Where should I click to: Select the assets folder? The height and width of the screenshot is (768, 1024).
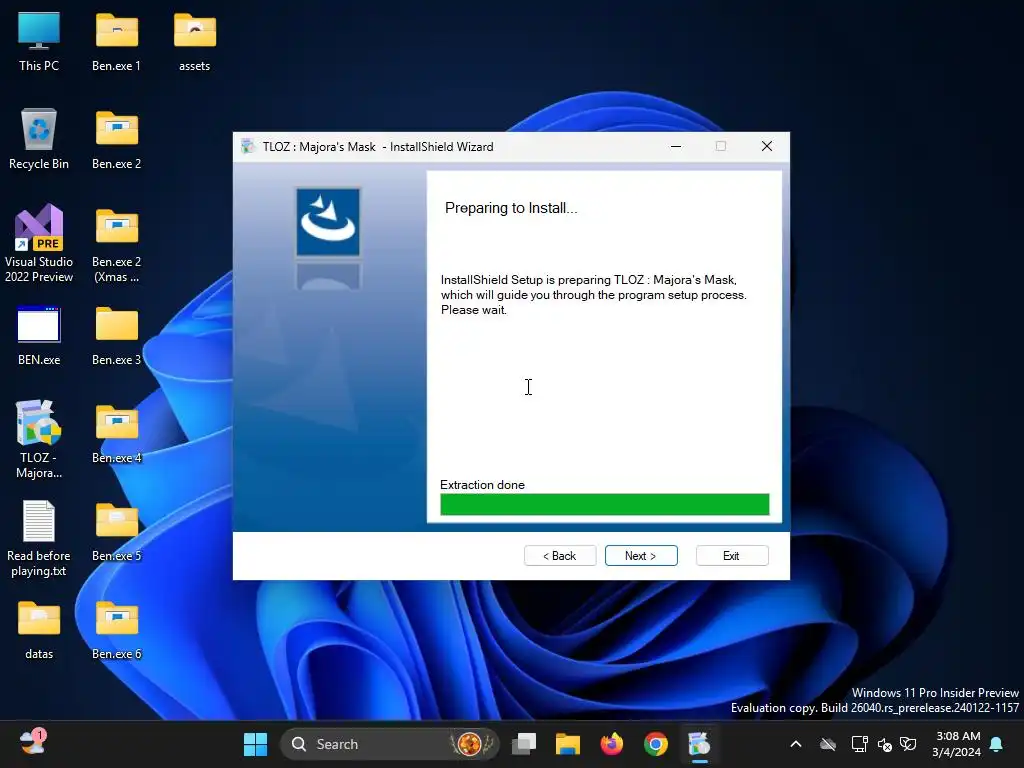click(195, 42)
